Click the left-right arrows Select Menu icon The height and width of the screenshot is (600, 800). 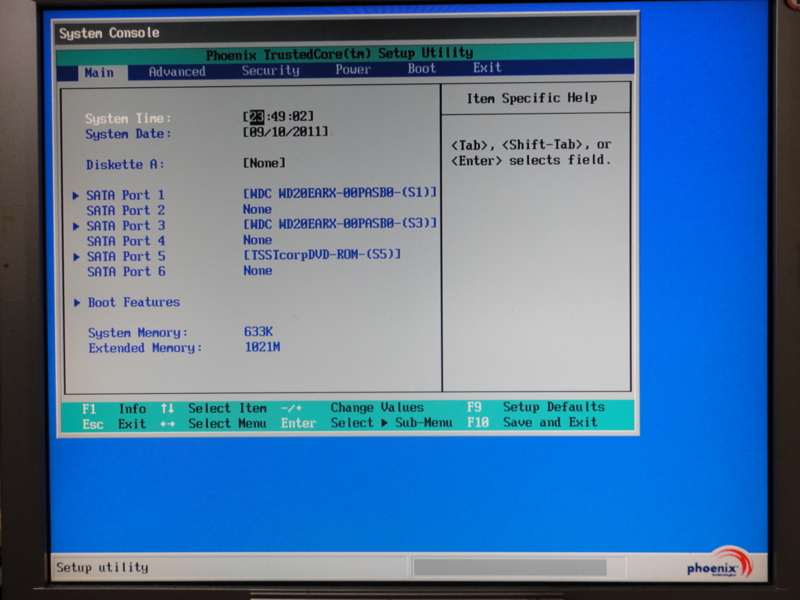(167, 424)
